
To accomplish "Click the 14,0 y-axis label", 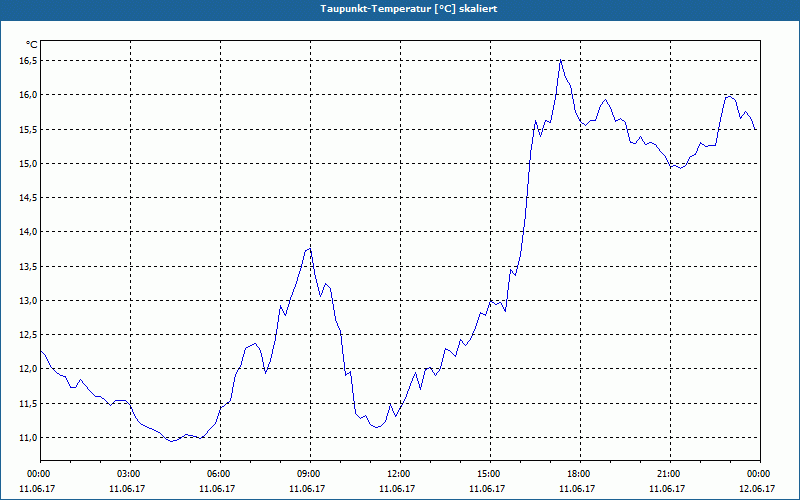I will [x=29, y=232].
